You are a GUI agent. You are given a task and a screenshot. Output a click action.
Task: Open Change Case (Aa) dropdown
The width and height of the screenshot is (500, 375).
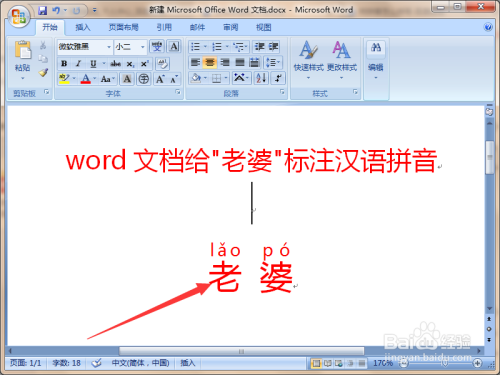point(108,79)
